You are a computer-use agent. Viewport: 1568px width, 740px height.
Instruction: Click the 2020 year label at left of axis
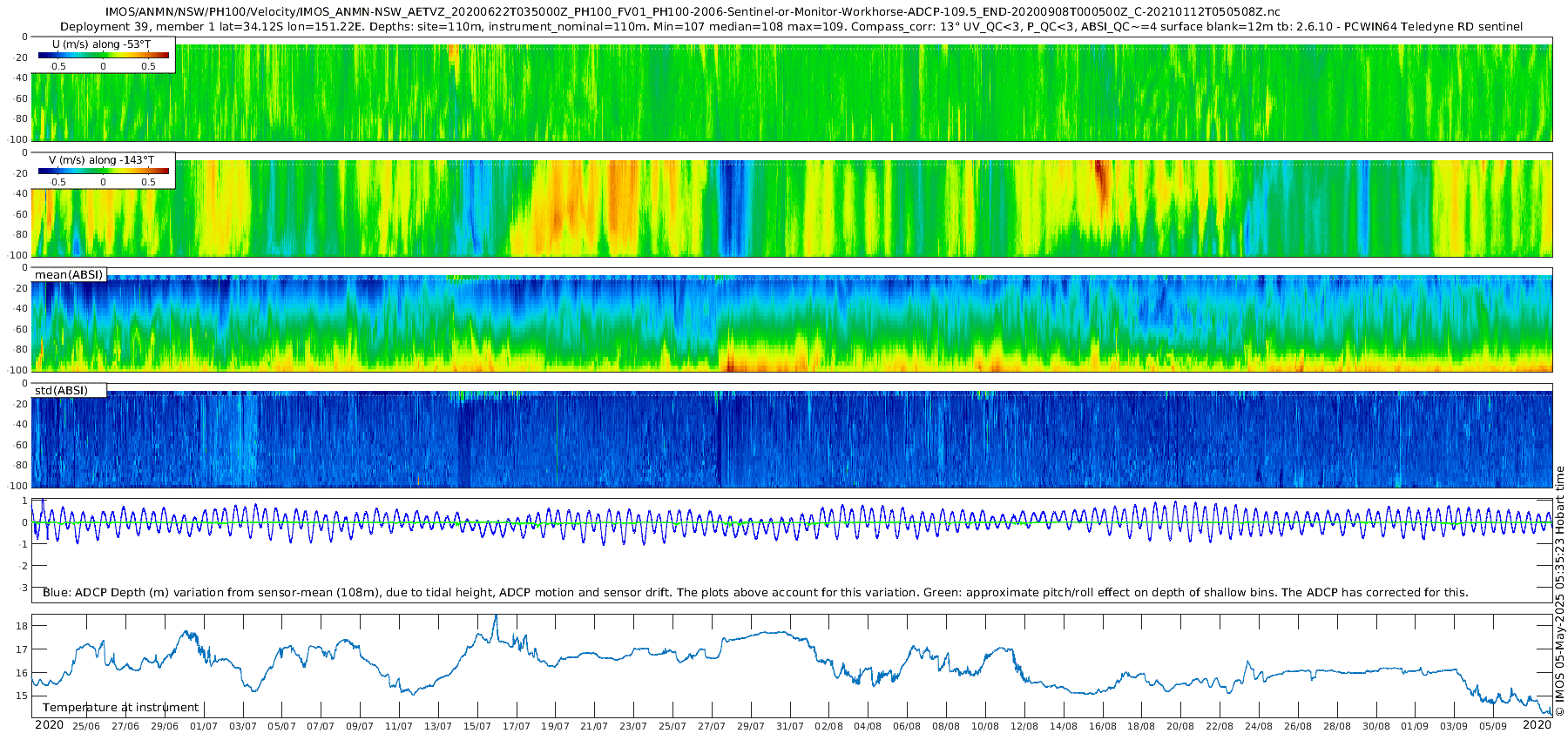49,725
